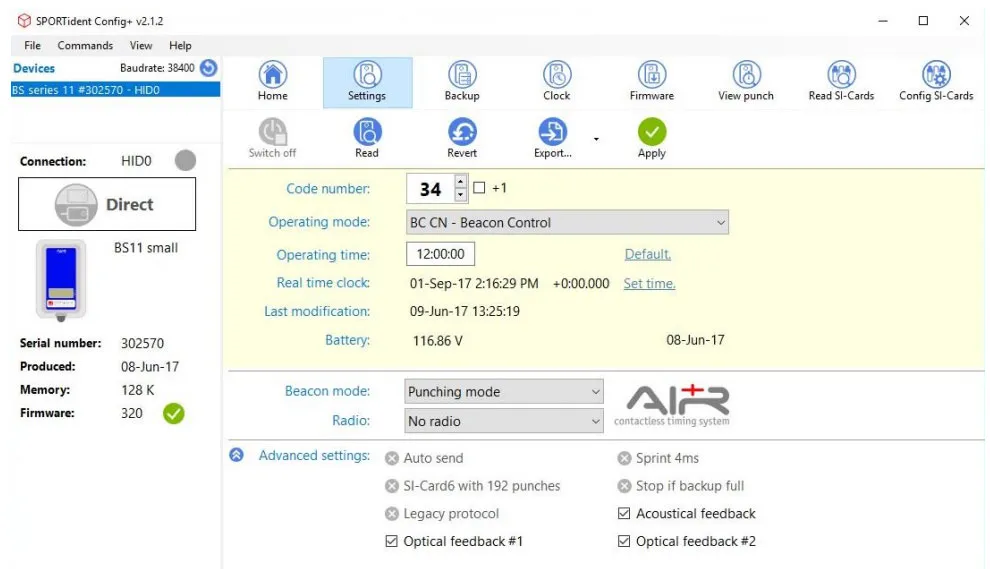
Task: Click the AIR+ contactless timing system logo
Action: [673, 405]
